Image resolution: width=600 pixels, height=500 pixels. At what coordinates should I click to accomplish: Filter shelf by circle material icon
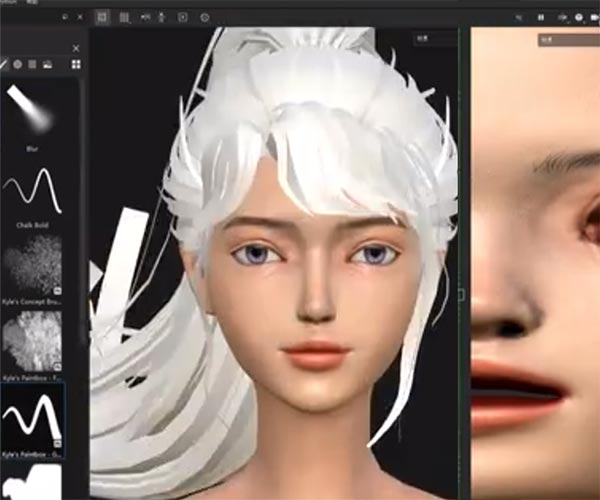[x=17, y=64]
